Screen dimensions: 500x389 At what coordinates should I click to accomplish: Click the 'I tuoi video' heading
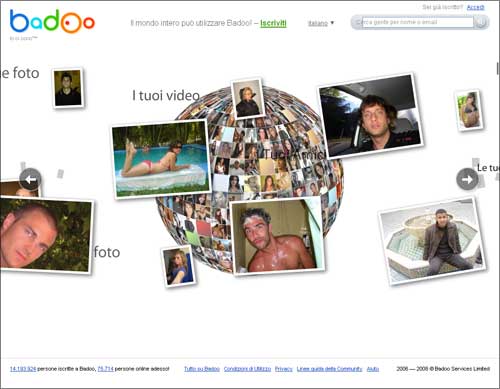pos(166,96)
